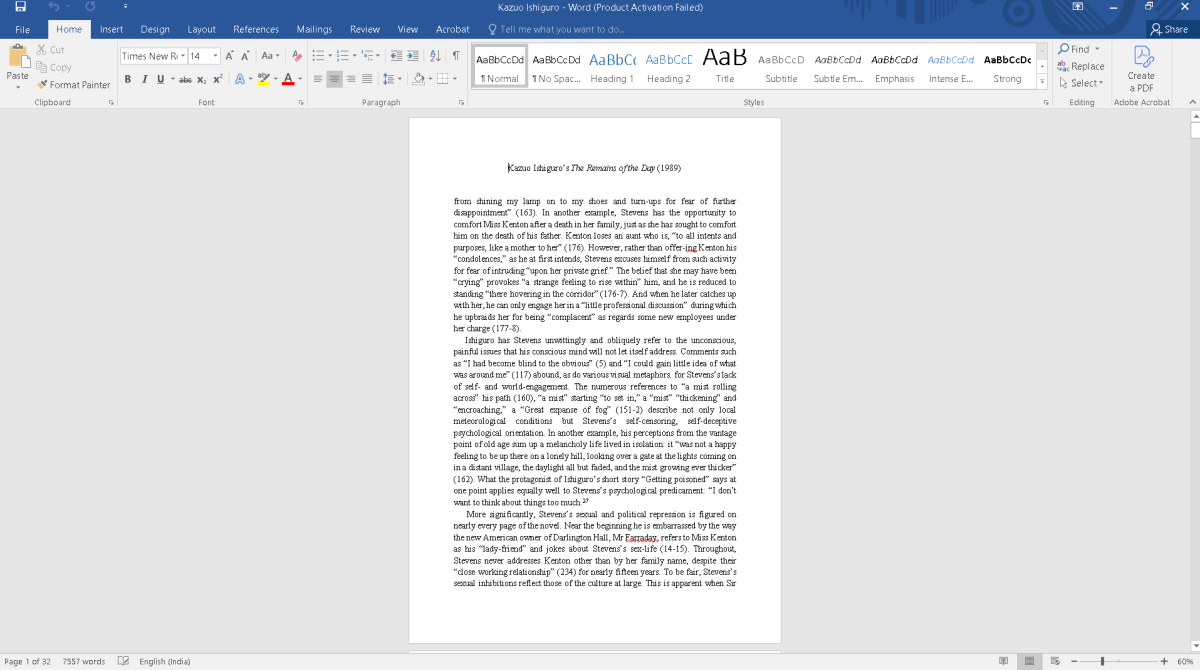Increase indent of the paragraph
The width and height of the screenshot is (1200, 670).
click(x=413, y=56)
